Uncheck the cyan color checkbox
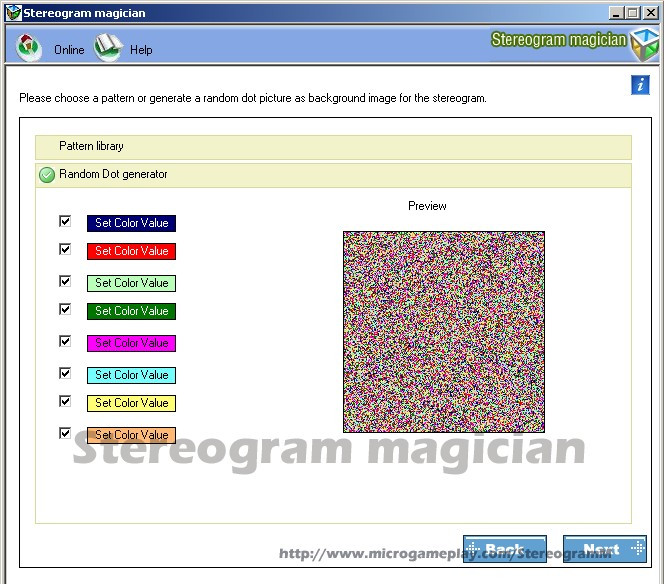The height and width of the screenshot is (584, 664). pos(65,373)
